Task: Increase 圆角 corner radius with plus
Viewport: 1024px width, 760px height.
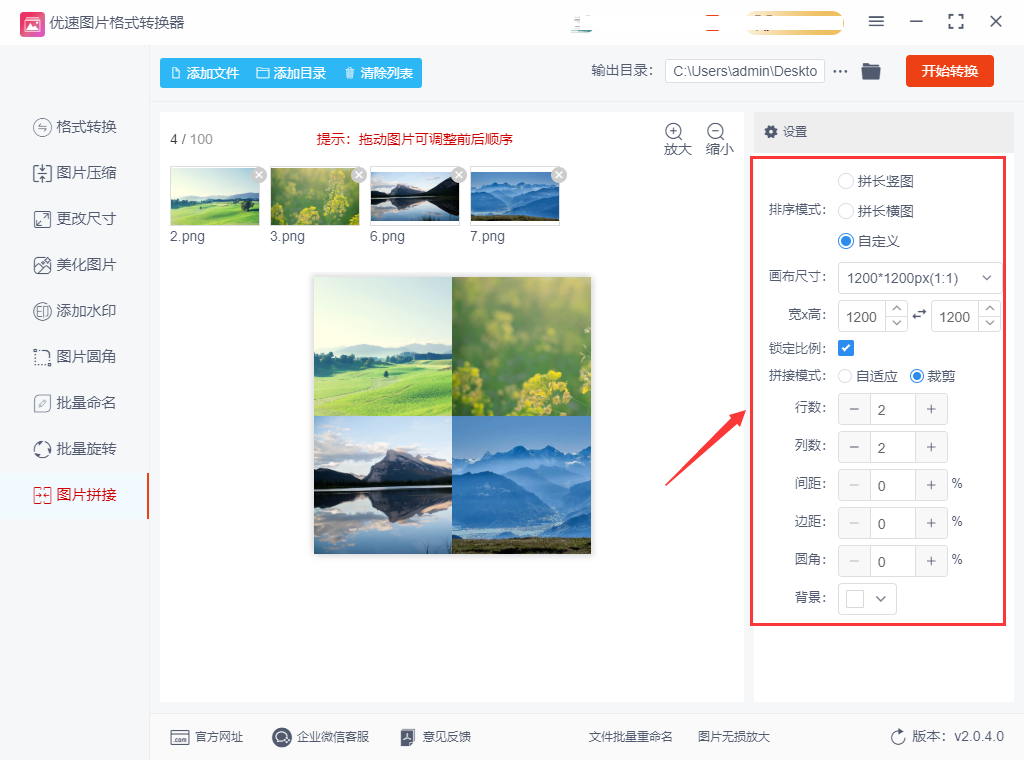Action: pyautogui.click(x=931, y=561)
